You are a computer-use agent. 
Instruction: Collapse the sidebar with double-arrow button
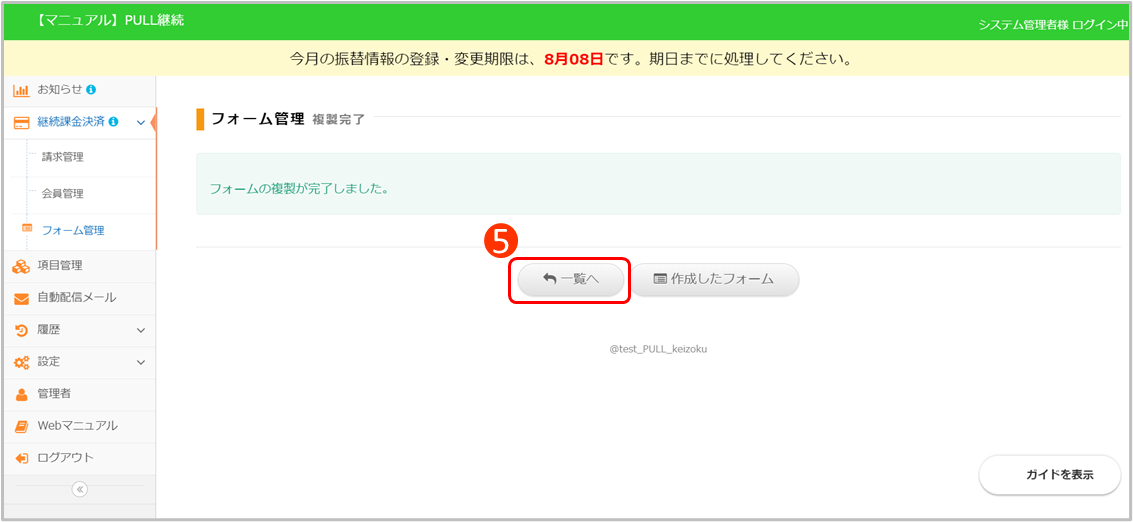click(80, 489)
